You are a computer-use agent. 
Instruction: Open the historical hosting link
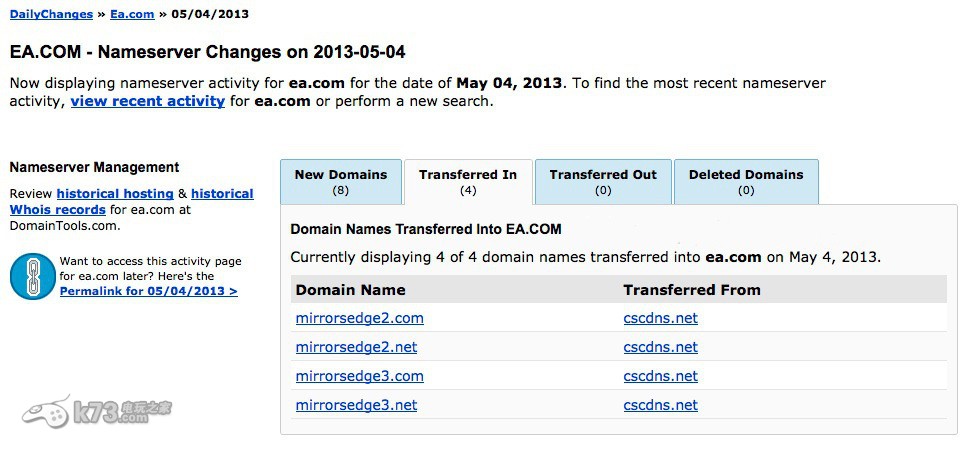[x=115, y=193]
